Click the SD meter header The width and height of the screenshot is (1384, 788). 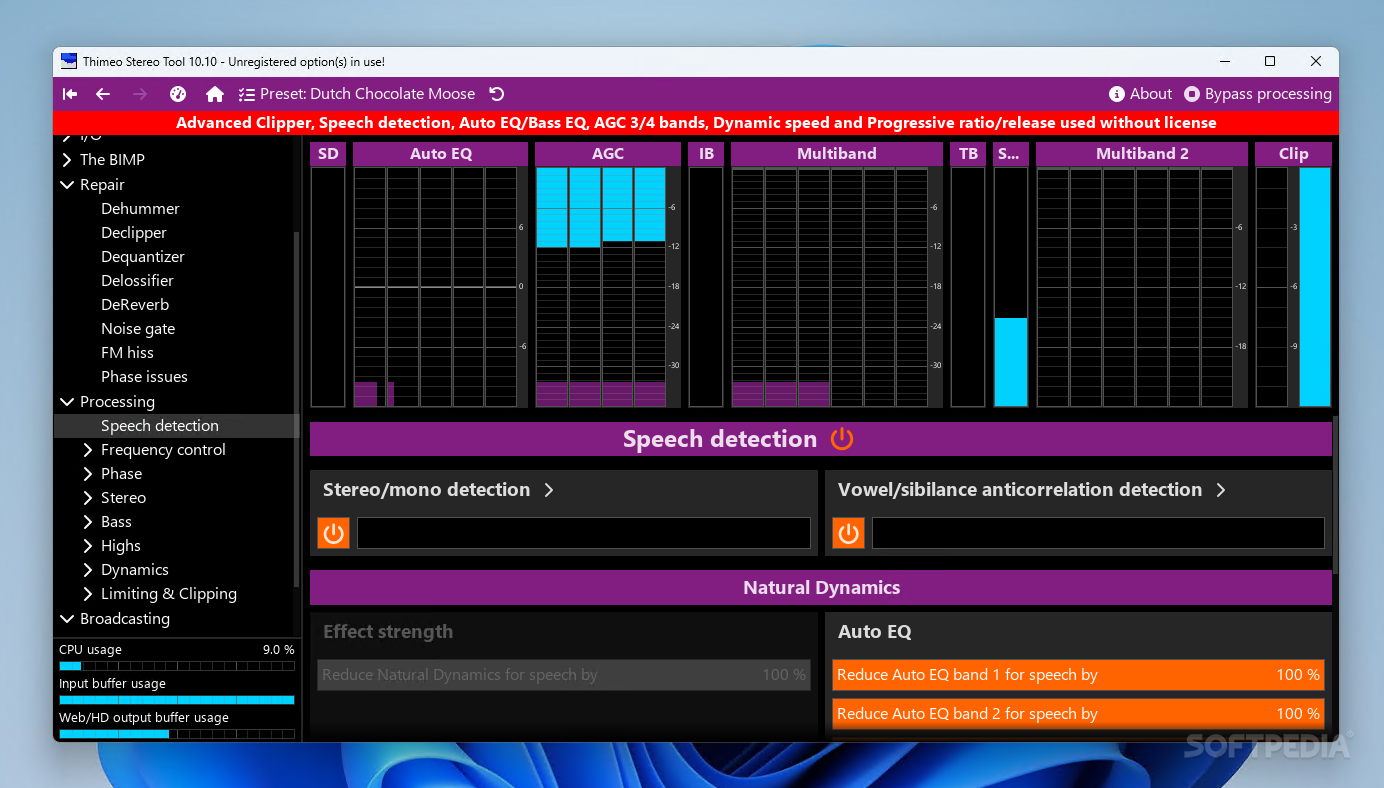tap(328, 154)
